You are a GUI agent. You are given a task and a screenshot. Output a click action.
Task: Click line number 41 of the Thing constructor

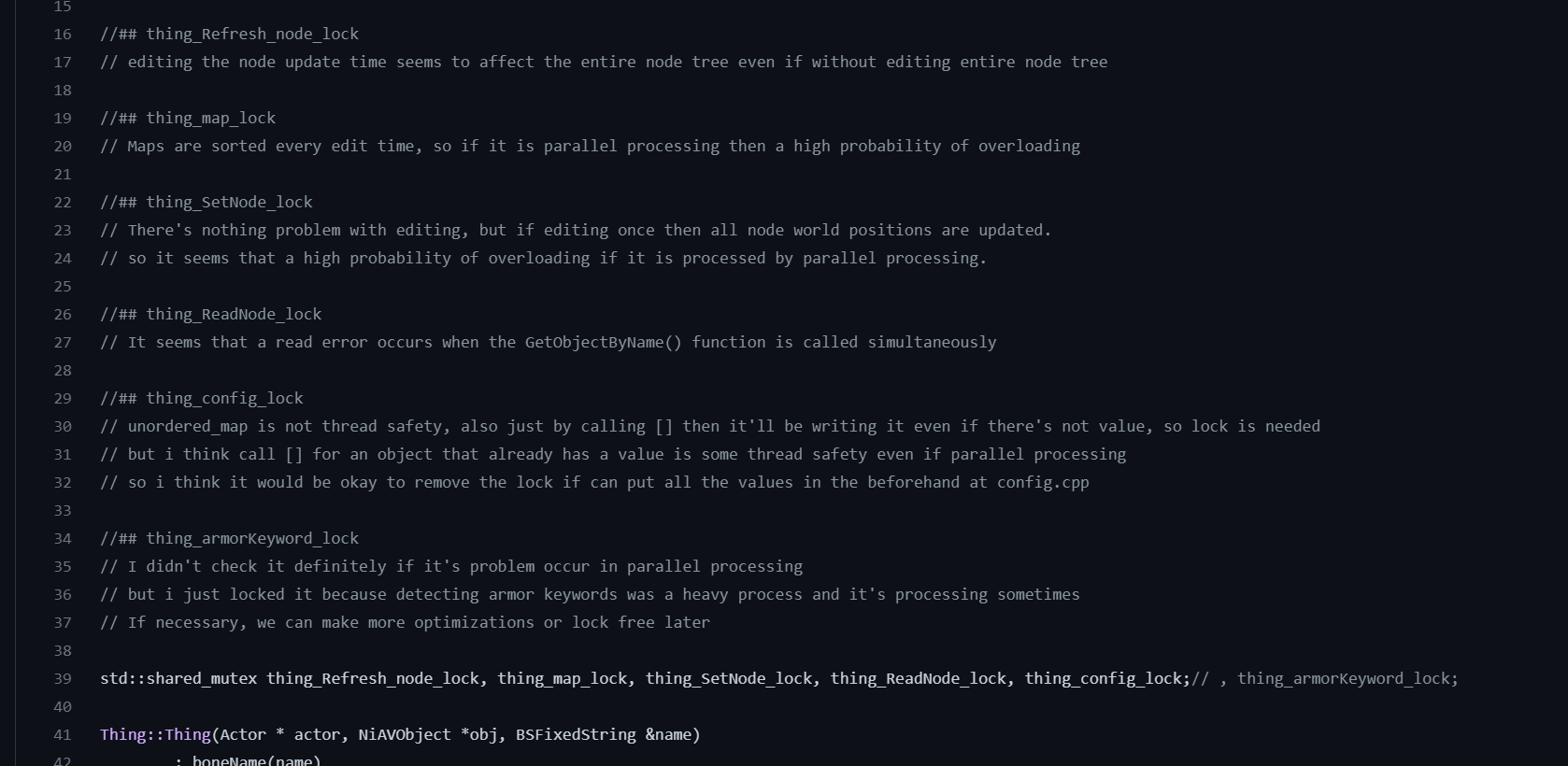coord(63,735)
